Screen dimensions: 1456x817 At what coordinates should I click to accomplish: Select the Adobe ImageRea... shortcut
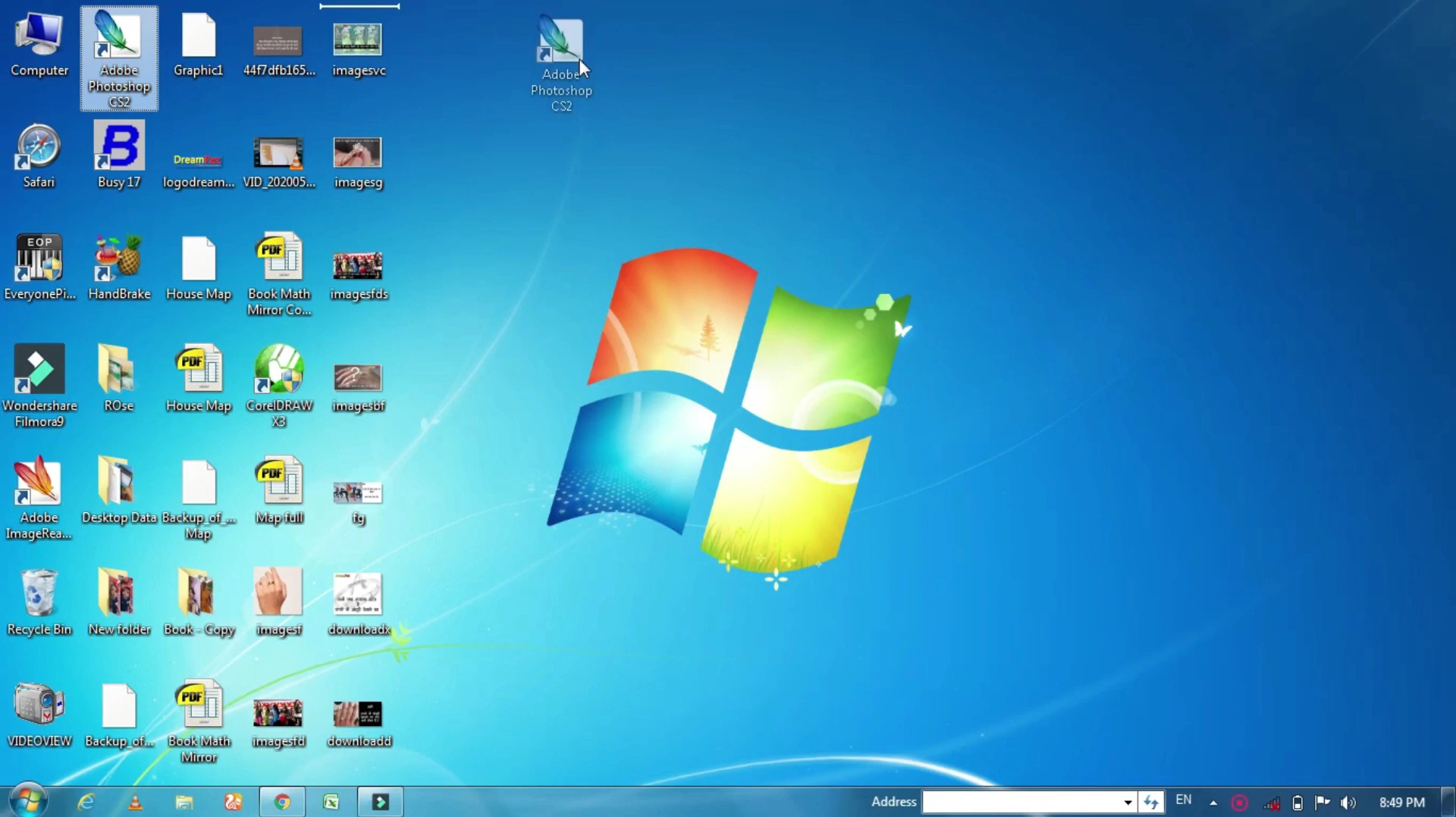coord(39,499)
